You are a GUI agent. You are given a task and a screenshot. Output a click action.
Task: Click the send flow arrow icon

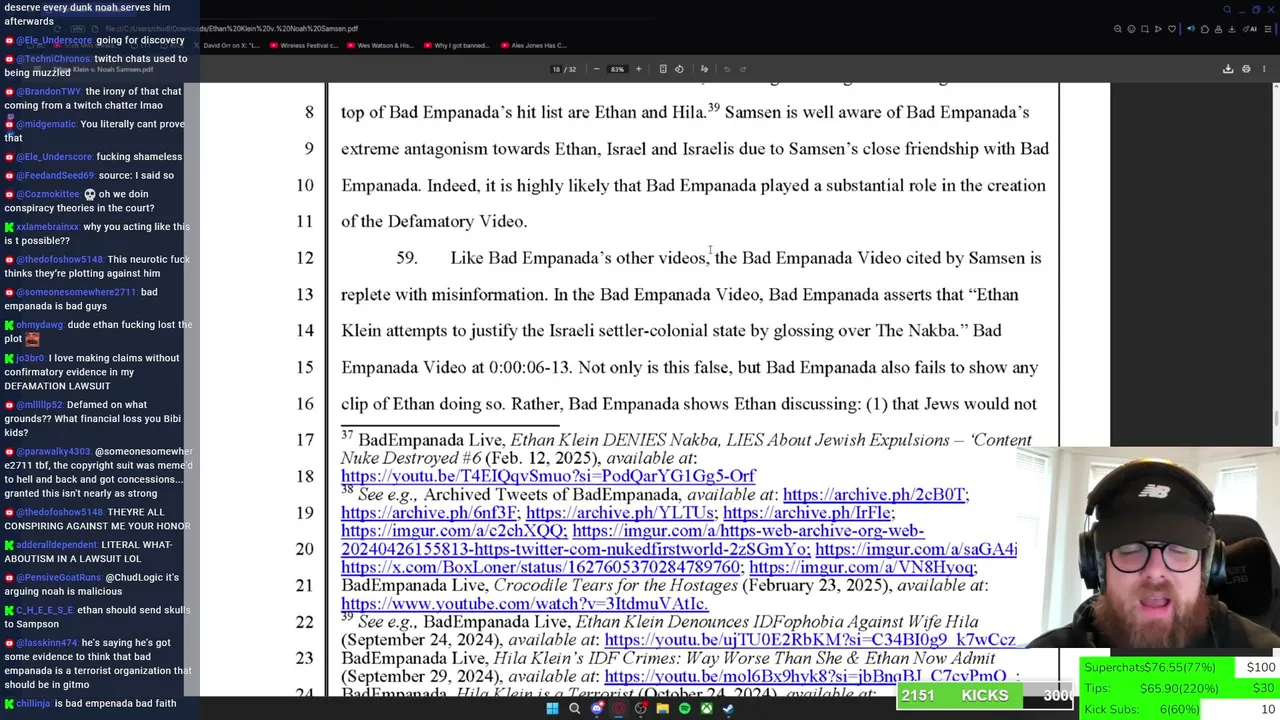(1158, 29)
